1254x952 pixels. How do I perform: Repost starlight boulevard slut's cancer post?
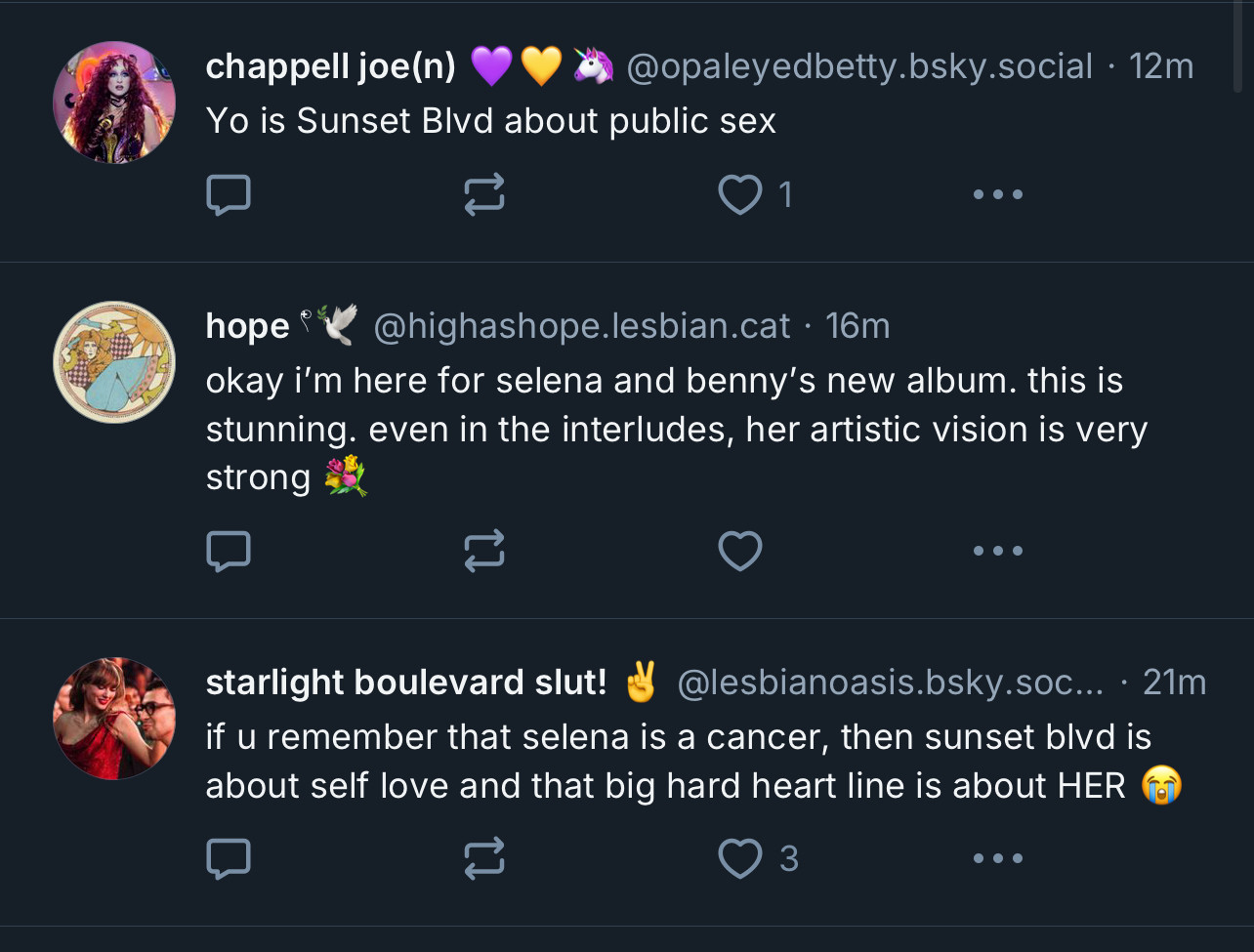[484, 858]
